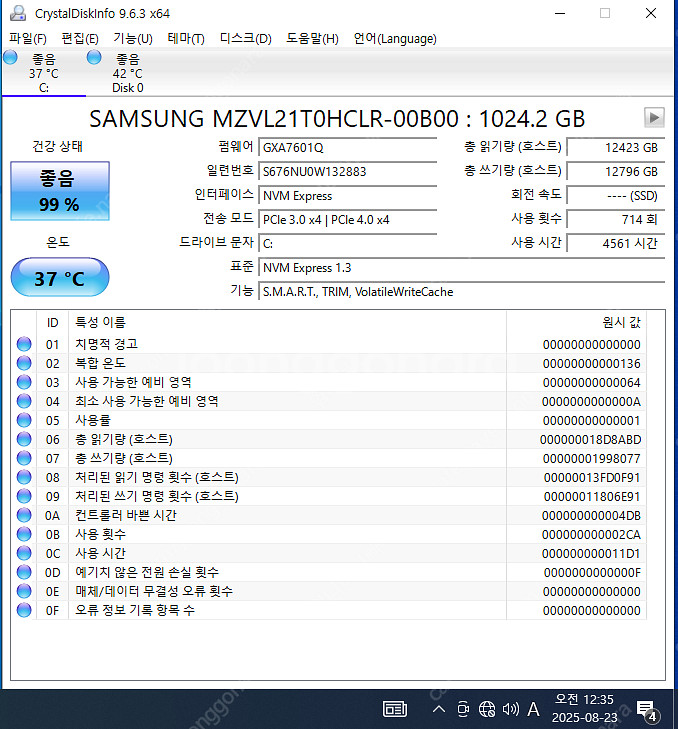Click the 특성 이름 column header

coord(287,322)
